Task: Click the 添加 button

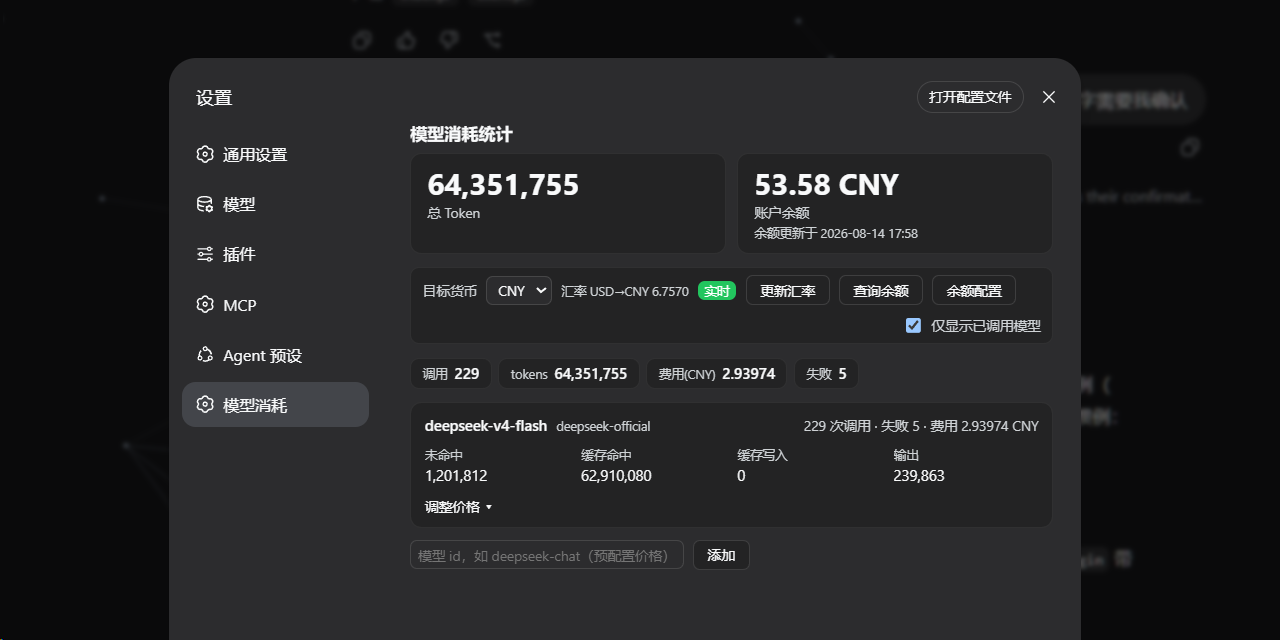Action: (721, 555)
